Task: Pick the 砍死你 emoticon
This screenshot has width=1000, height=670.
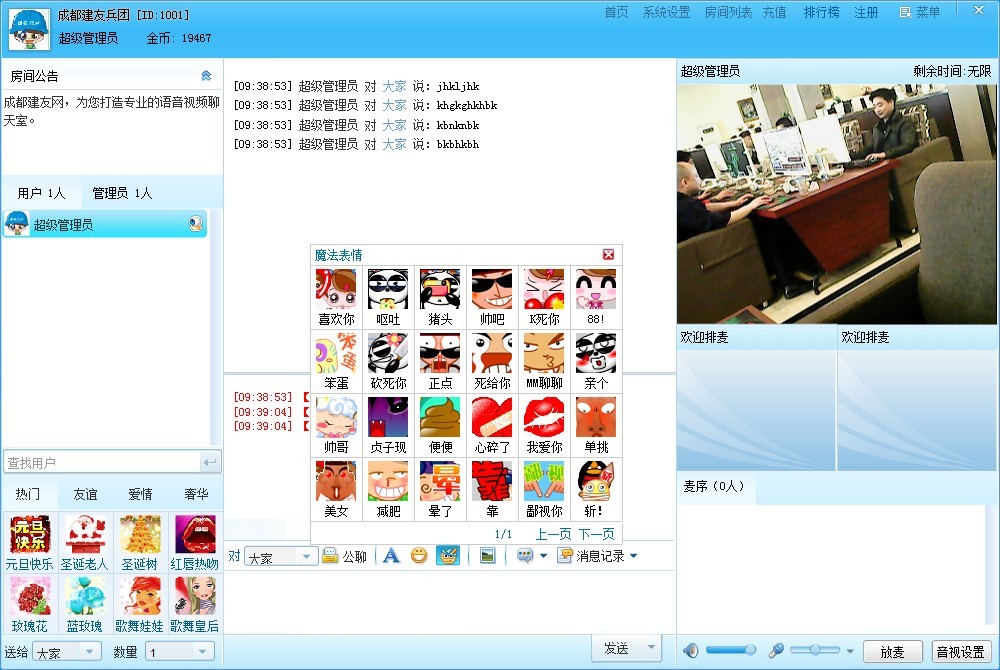Action: point(388,361)
